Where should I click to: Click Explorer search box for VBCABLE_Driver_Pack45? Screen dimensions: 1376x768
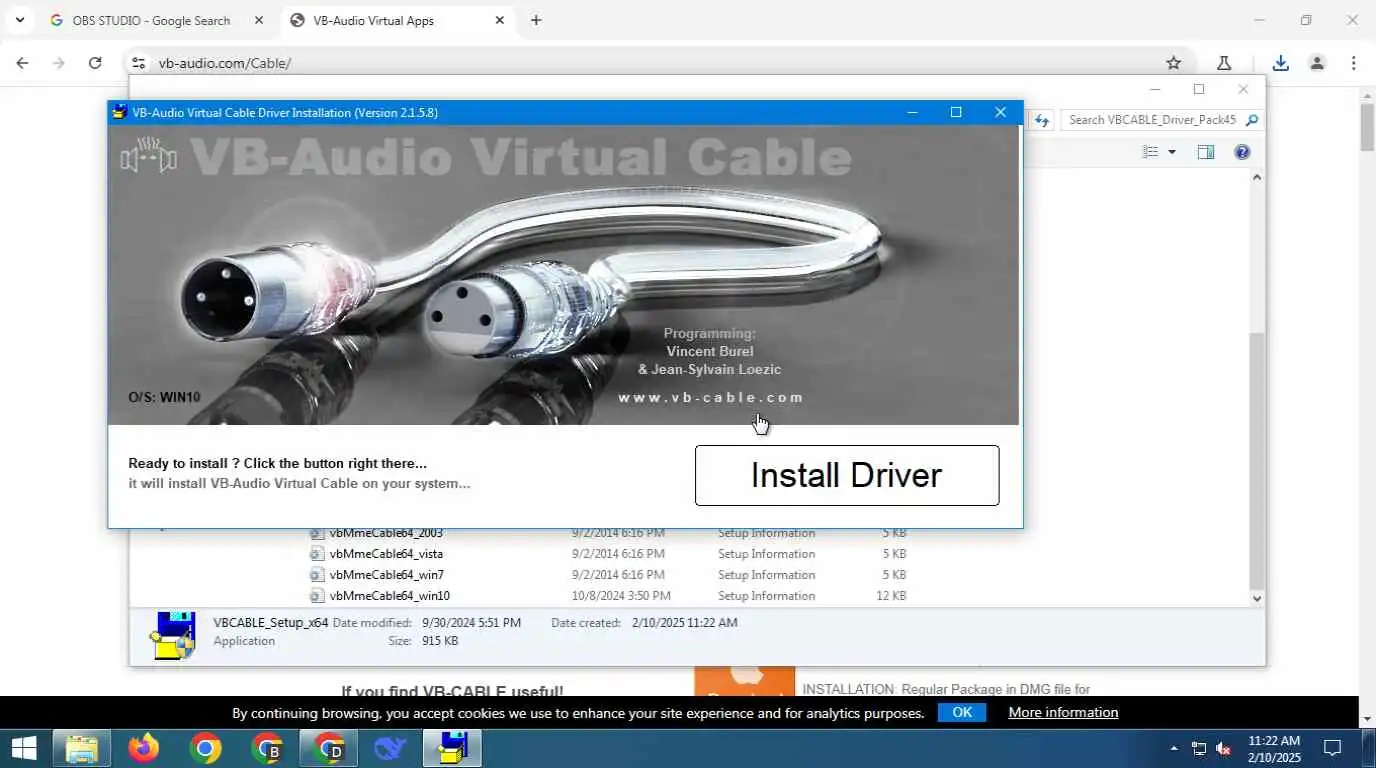(1151, 120)
